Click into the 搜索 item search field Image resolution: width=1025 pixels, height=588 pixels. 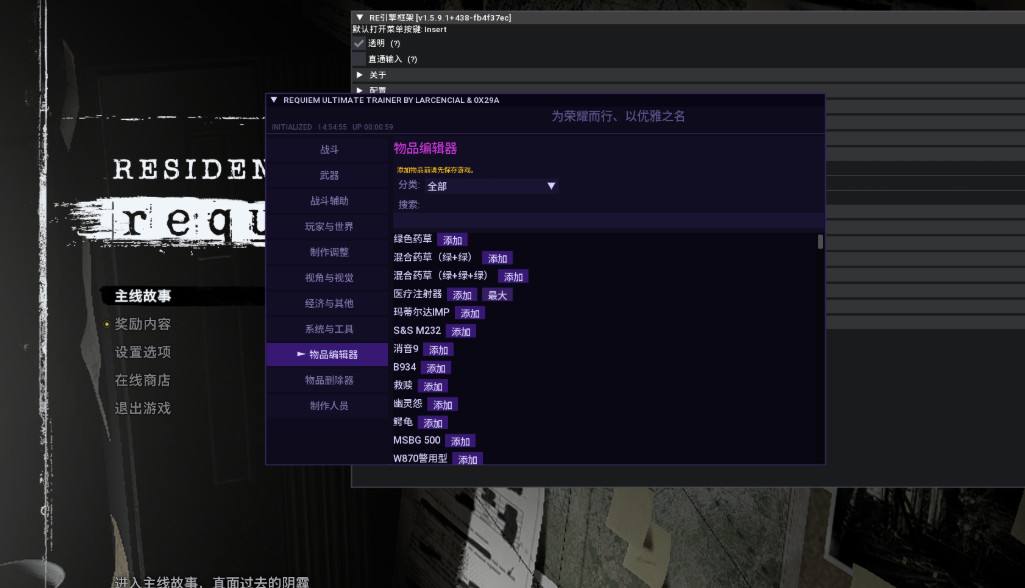click(x=609, y=220)
